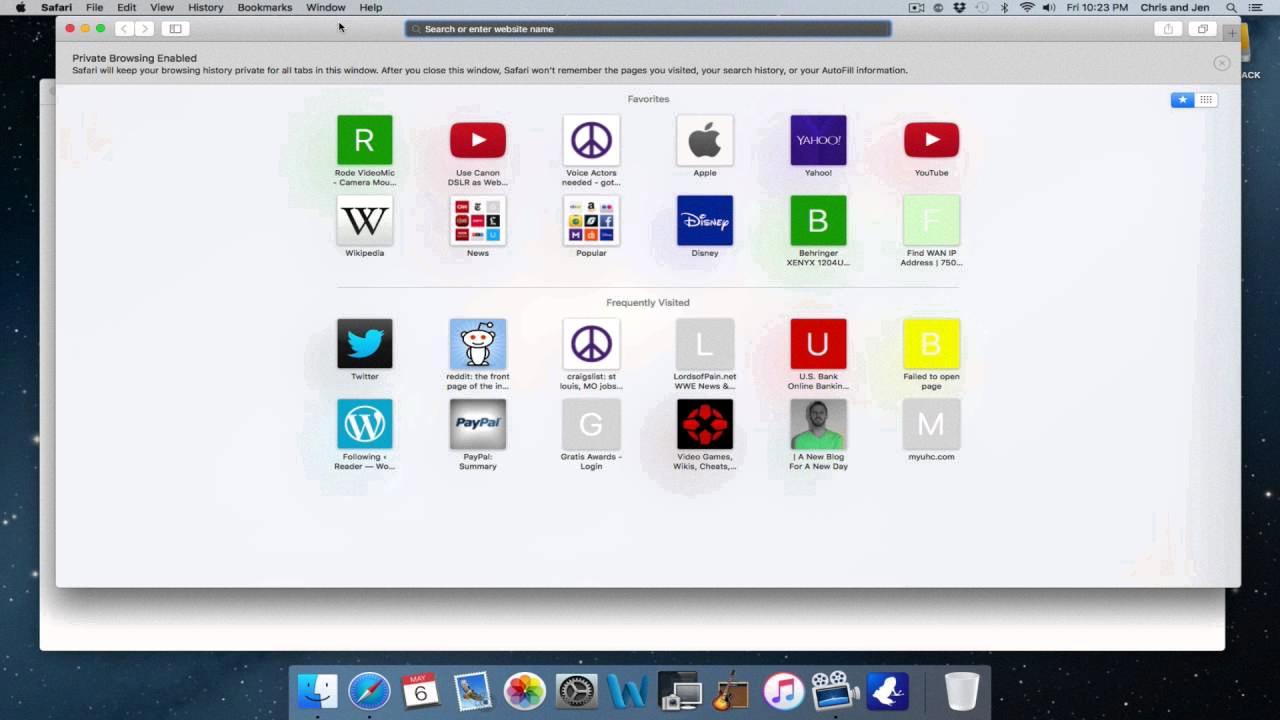
Task: Open the myuhc.com tile
Action: [x=931, y=424]
